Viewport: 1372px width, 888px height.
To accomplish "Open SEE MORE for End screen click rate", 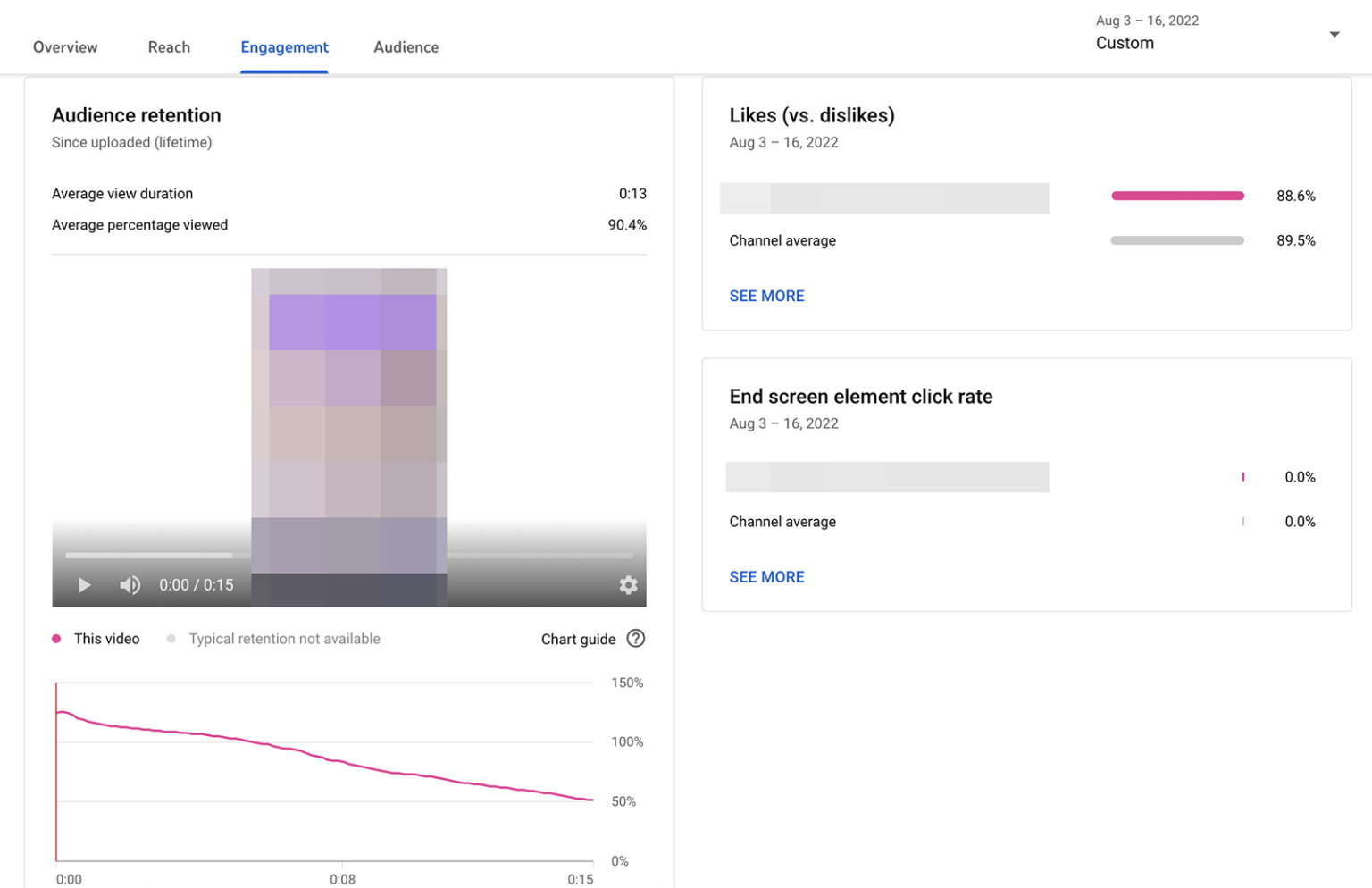I will point(766,576).
